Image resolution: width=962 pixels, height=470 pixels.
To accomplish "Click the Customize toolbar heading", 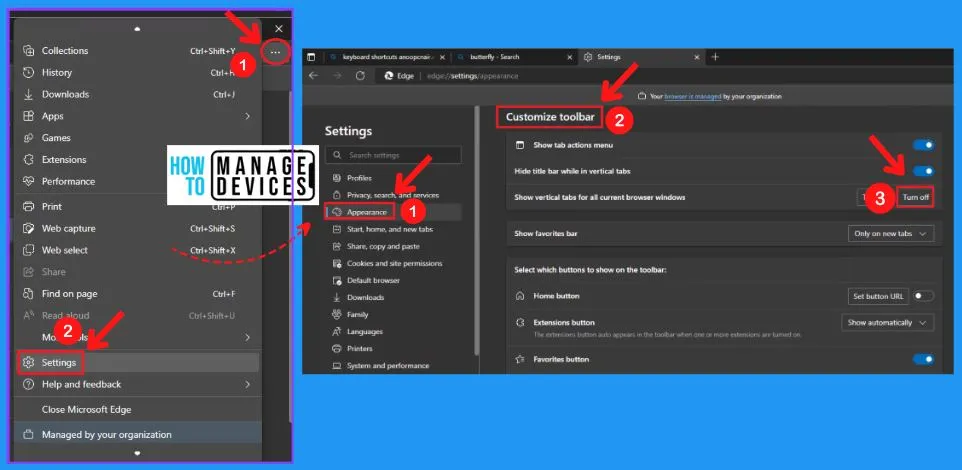I will coord(550,117).
